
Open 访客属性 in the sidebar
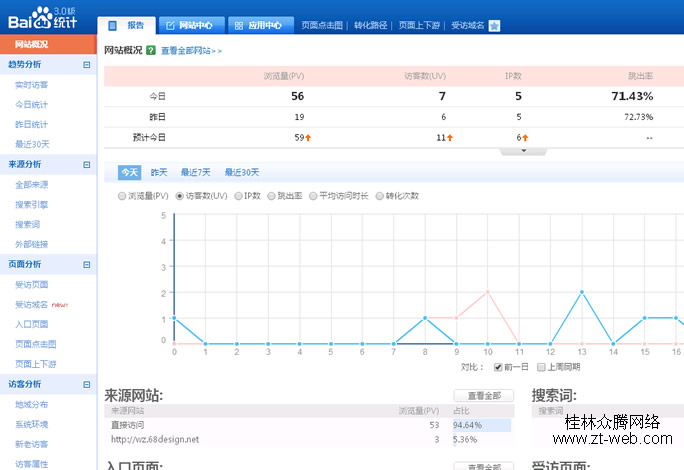(x=31, y=464)
